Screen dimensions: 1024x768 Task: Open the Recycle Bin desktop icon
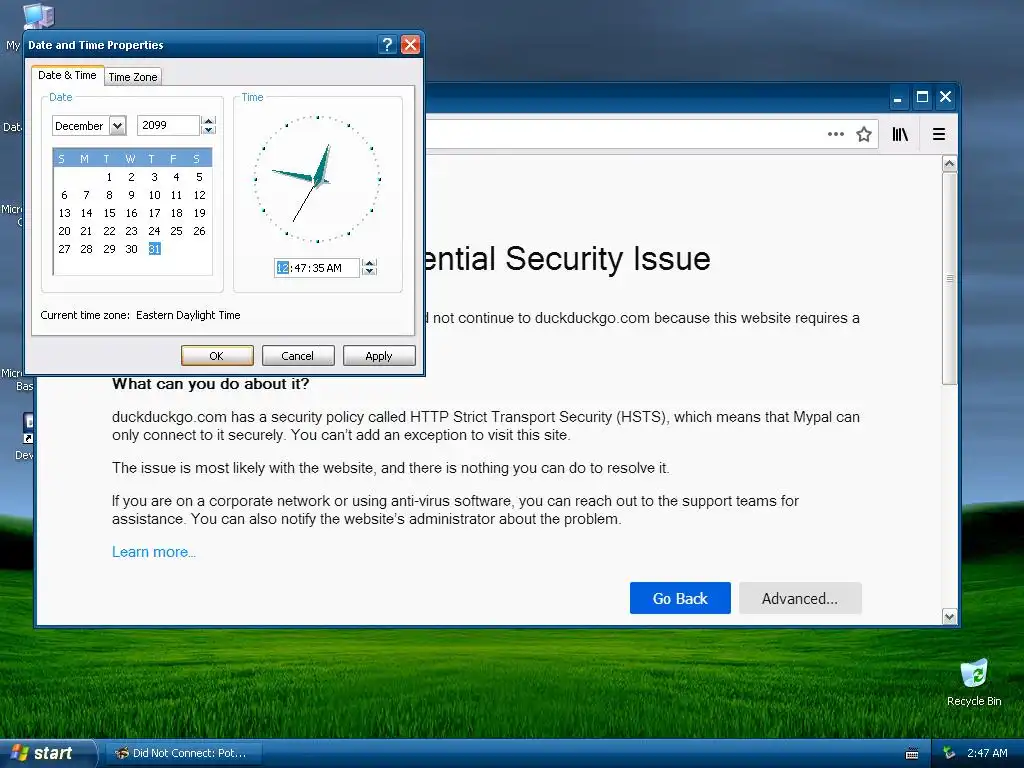(x=974, y=682)
